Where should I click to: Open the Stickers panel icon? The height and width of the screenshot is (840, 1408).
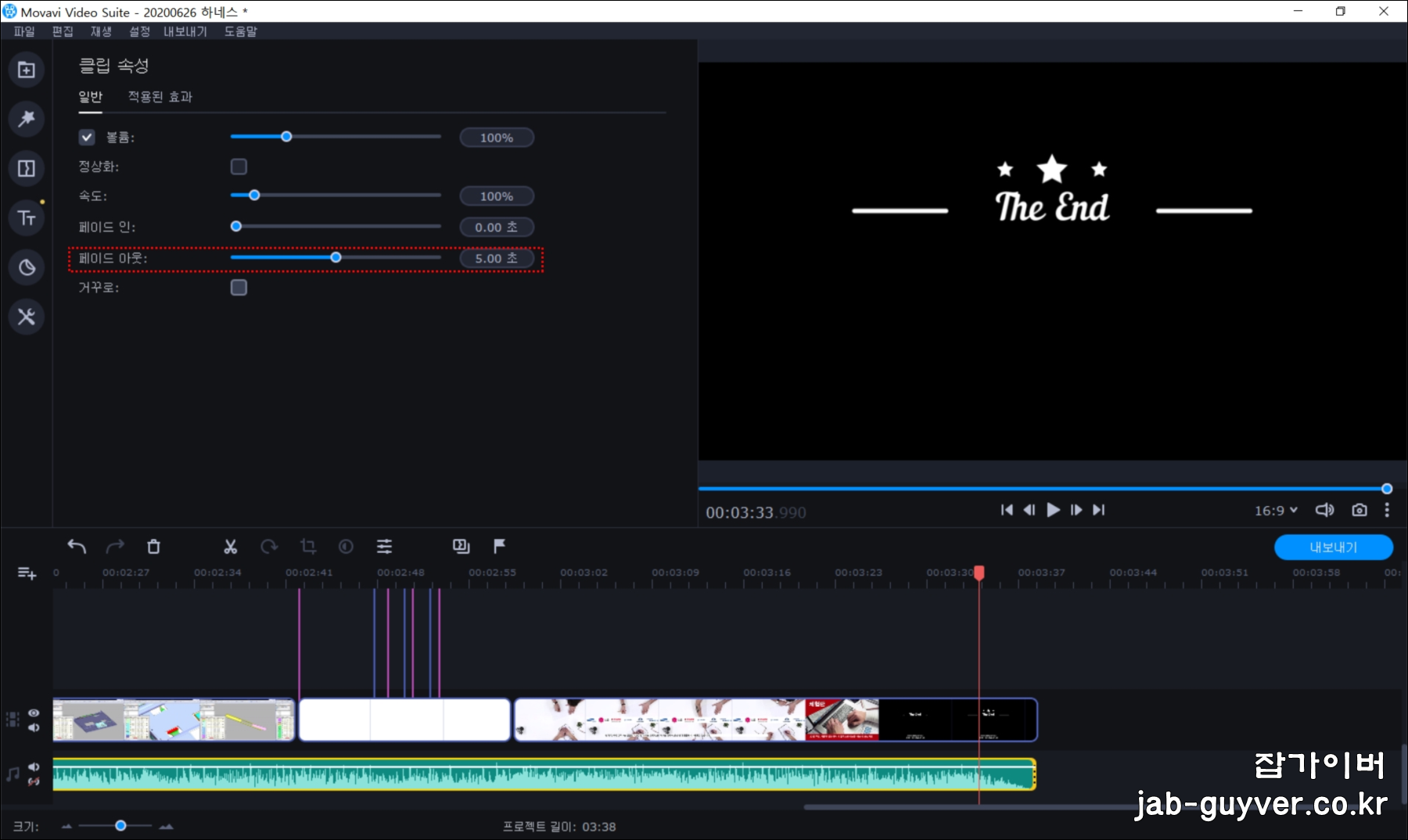(x=27, y=267)
